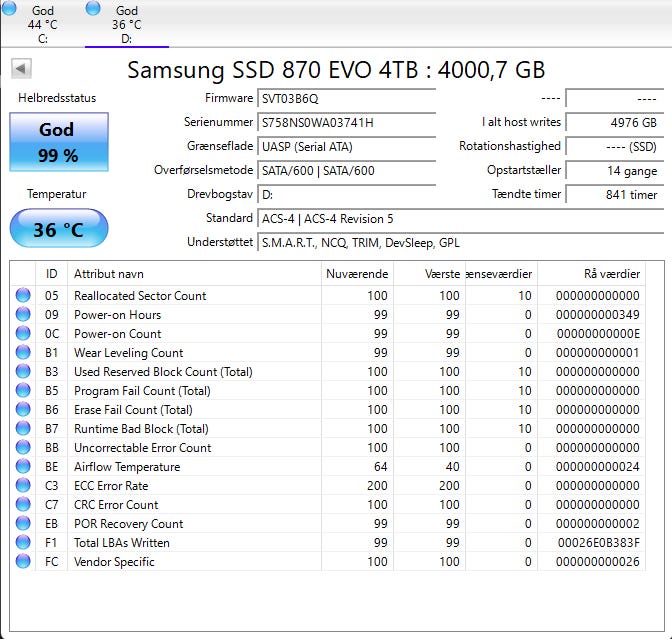Select the Used Reserved Block Count (Total) text
This screenshot has height=639, width=672.
pyautogui.click(x=163, y=372)
